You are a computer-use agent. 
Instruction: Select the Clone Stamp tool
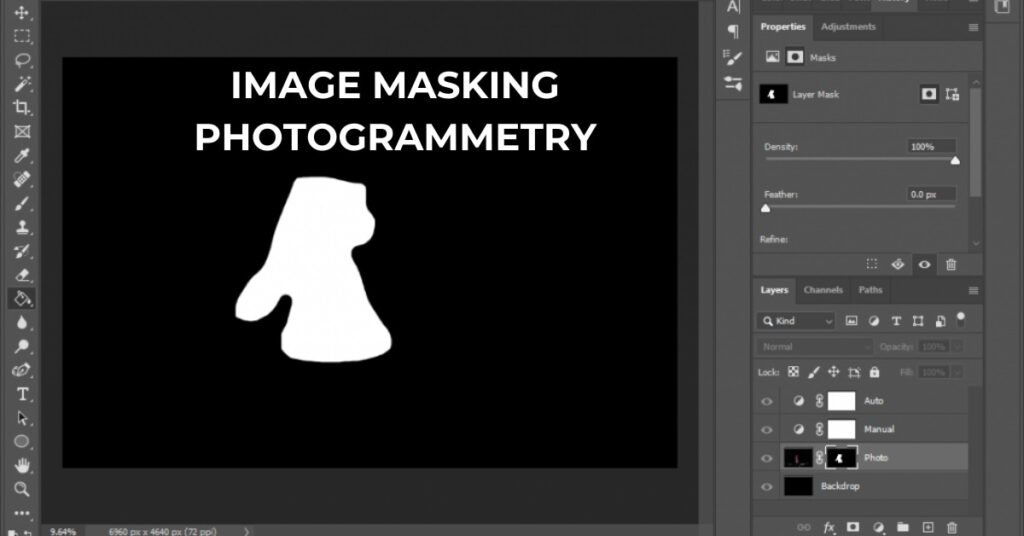tap(22, 227)
